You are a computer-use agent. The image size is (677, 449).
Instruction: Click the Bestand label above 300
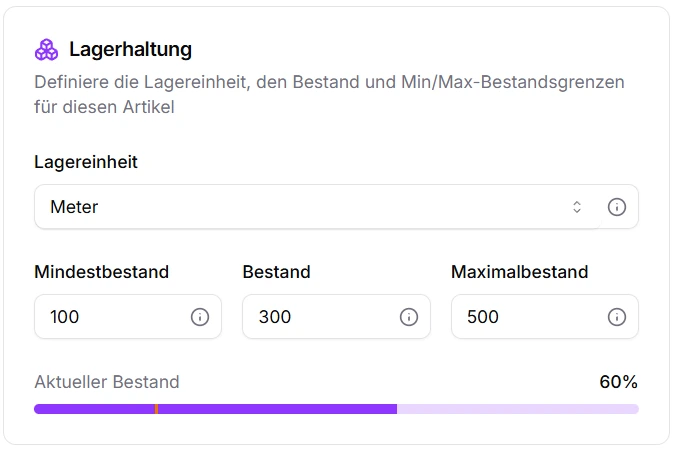[x=276, y=272]
